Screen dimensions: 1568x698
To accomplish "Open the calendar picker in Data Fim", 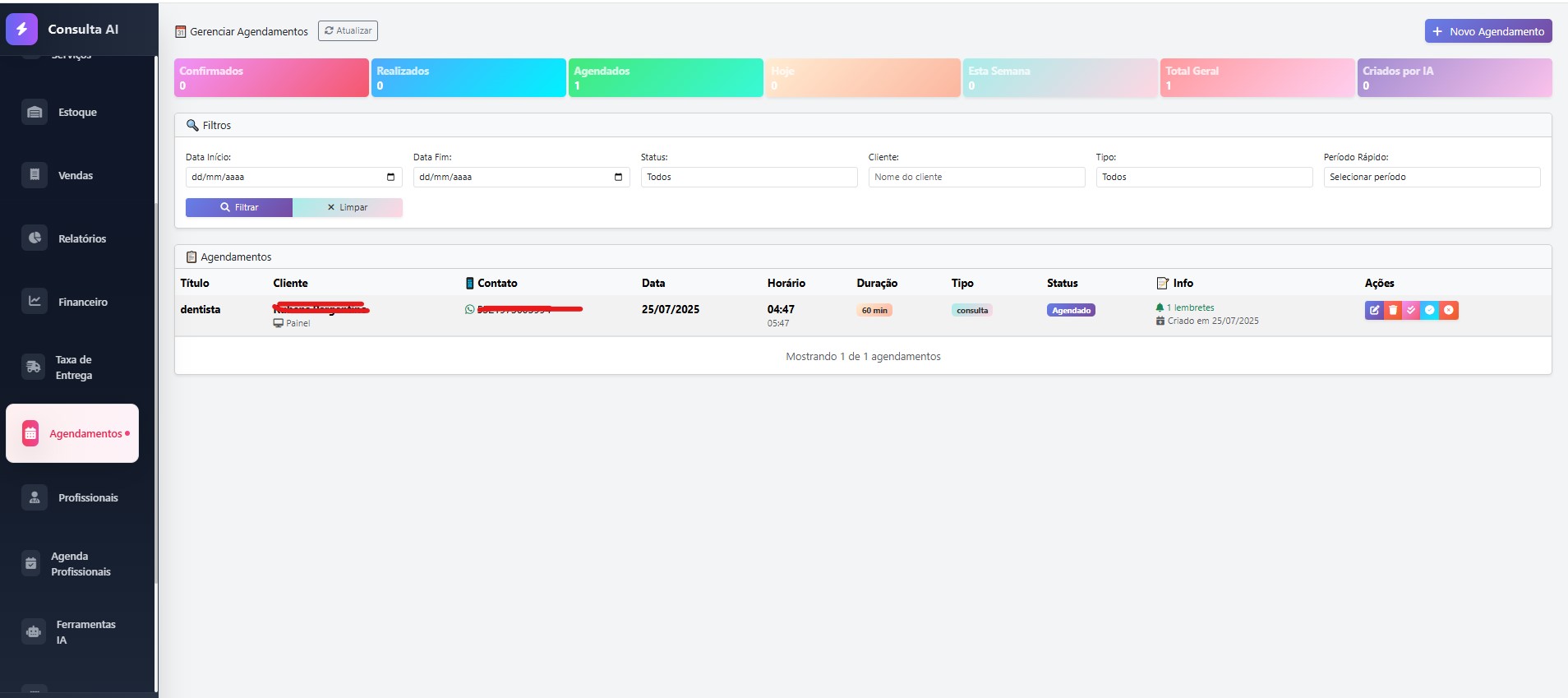I will [x=618, y=177].
